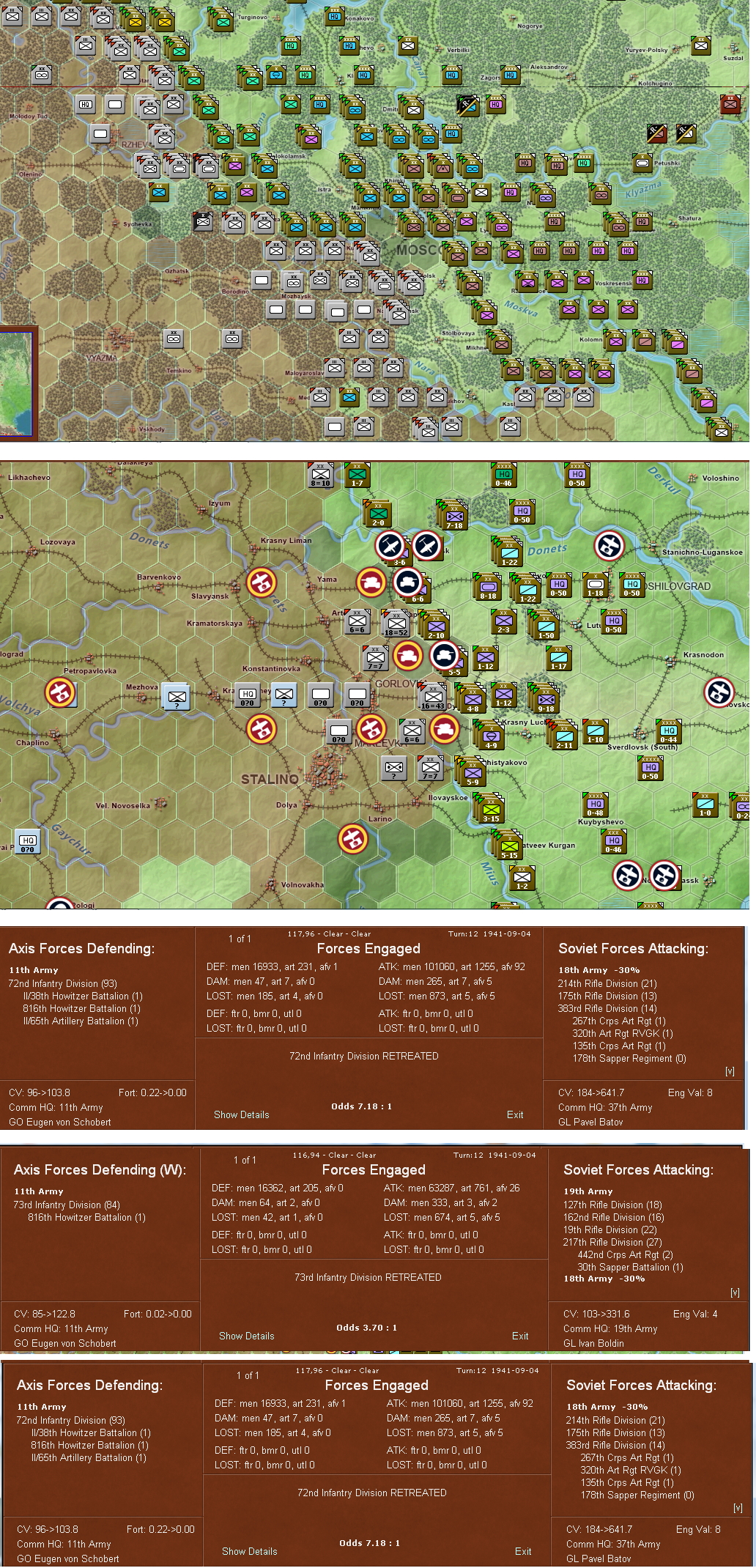Click '127th Rifle Division (18)' attacker entry

coord(612,1205)
